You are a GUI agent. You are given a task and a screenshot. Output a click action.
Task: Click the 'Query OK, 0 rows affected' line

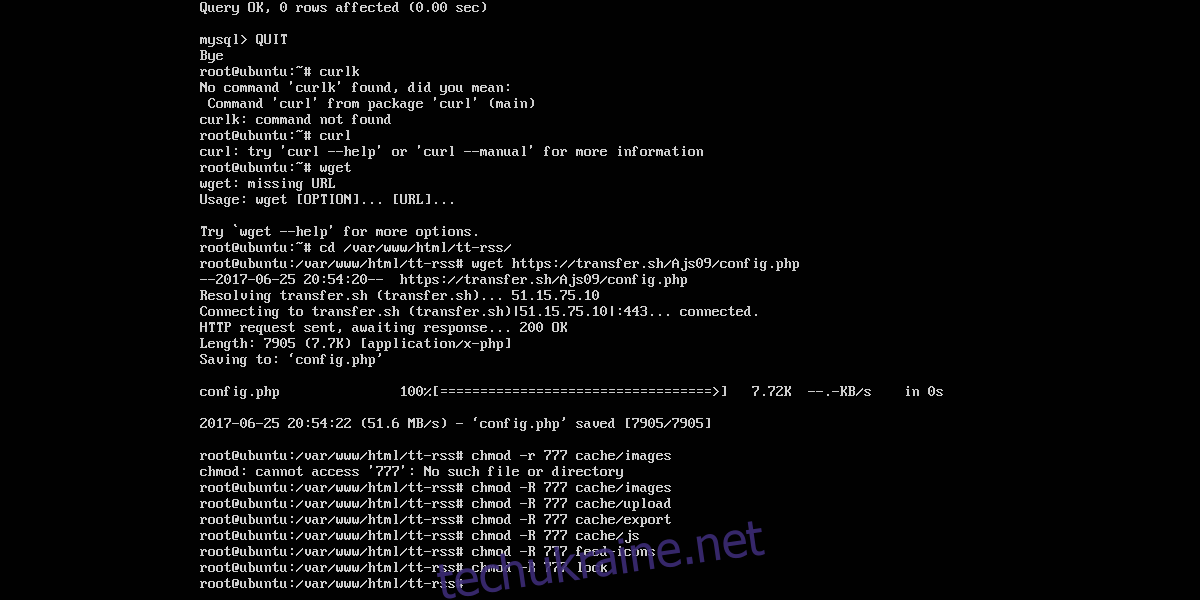343,8
